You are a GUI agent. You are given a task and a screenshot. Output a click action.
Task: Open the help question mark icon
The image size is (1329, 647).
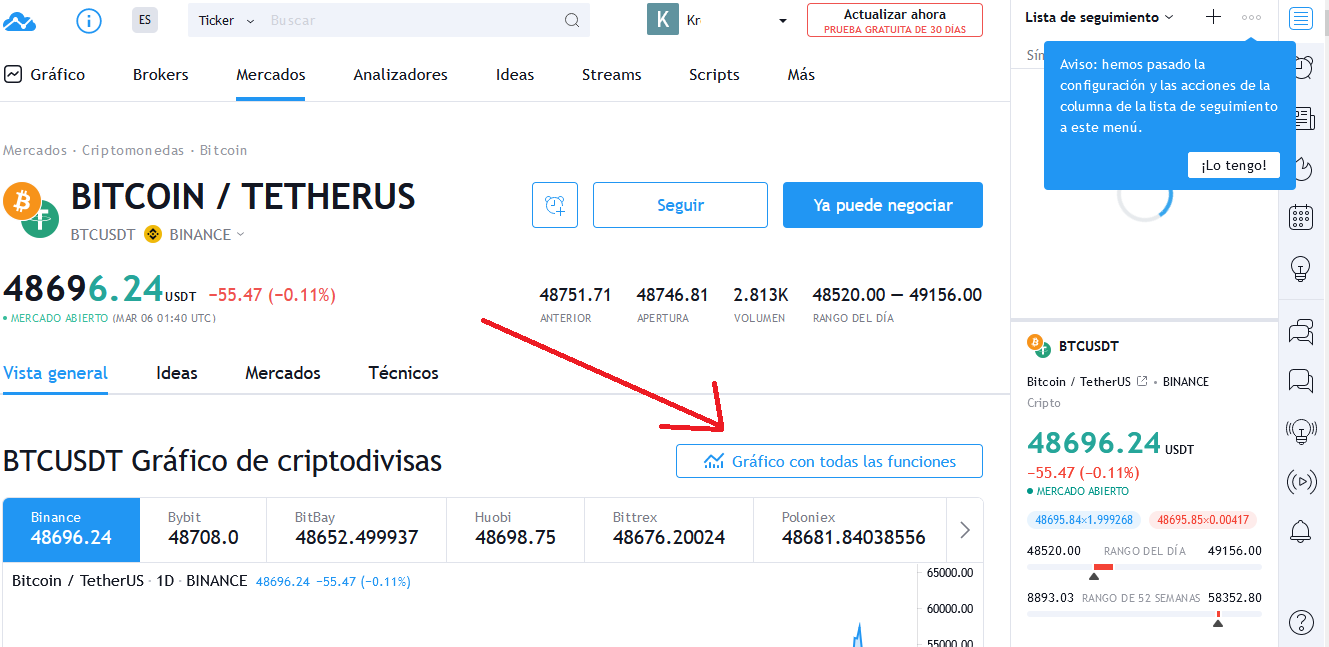tap(1300, 622)
